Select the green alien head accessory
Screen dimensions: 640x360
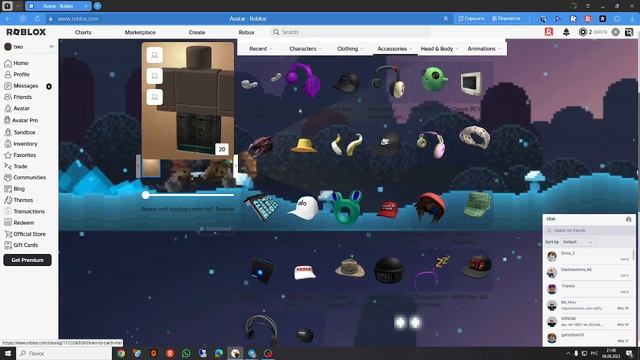tap(434, 79)
